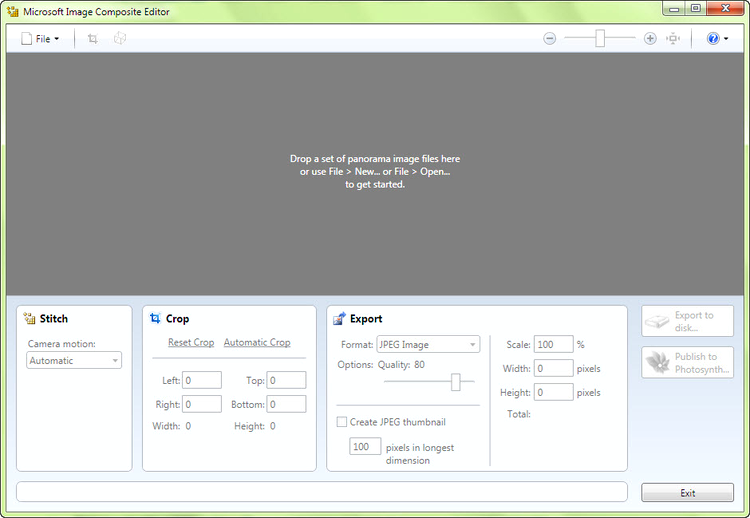Click the fit-to-window zoom icon
Image resolution: width=750 pixels, height=518 pixels.
[x=673, y=38]
